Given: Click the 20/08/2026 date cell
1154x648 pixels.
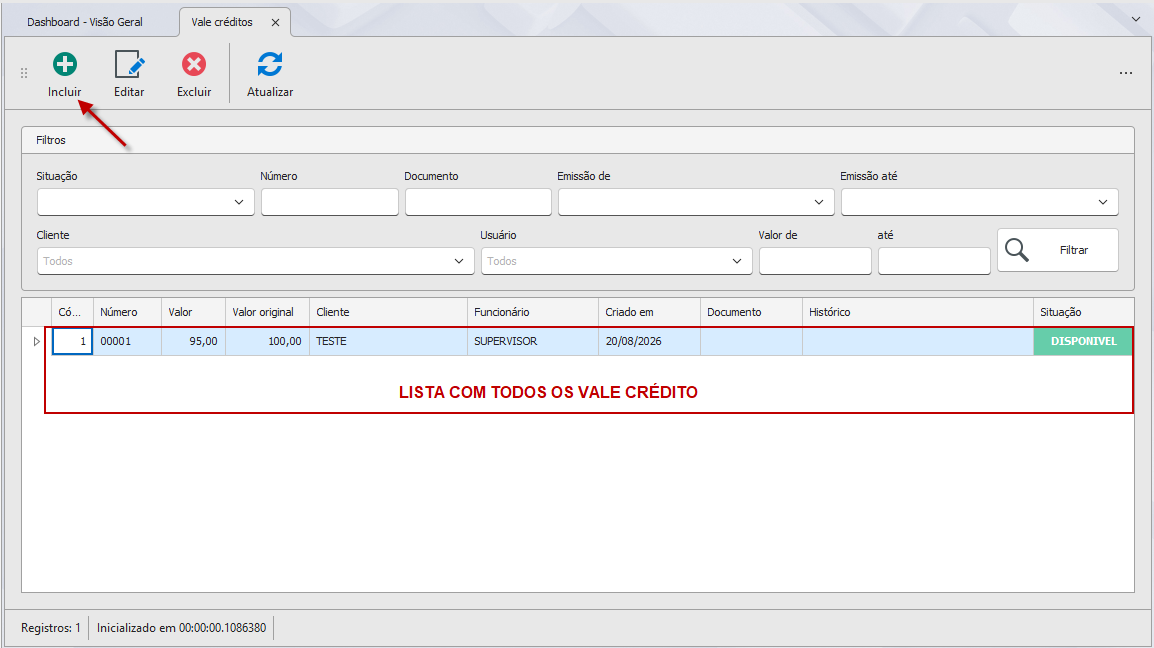Looking at the screenshot, I should 649,342.
